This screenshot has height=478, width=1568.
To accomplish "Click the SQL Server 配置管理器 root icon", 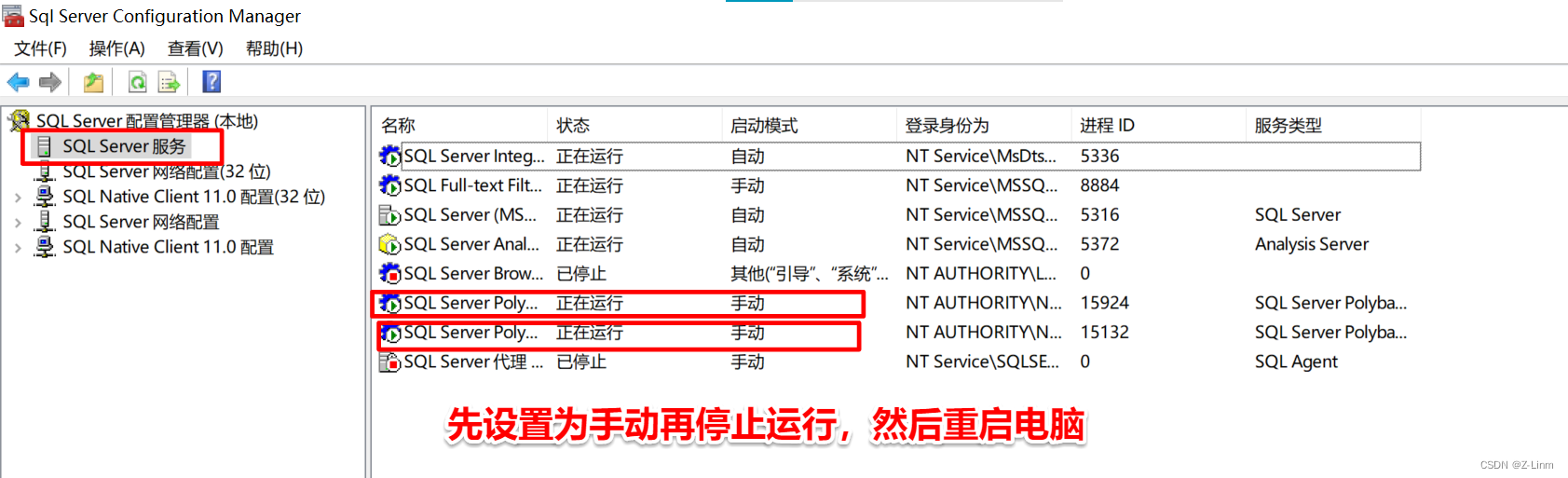I will coord(19,120).
